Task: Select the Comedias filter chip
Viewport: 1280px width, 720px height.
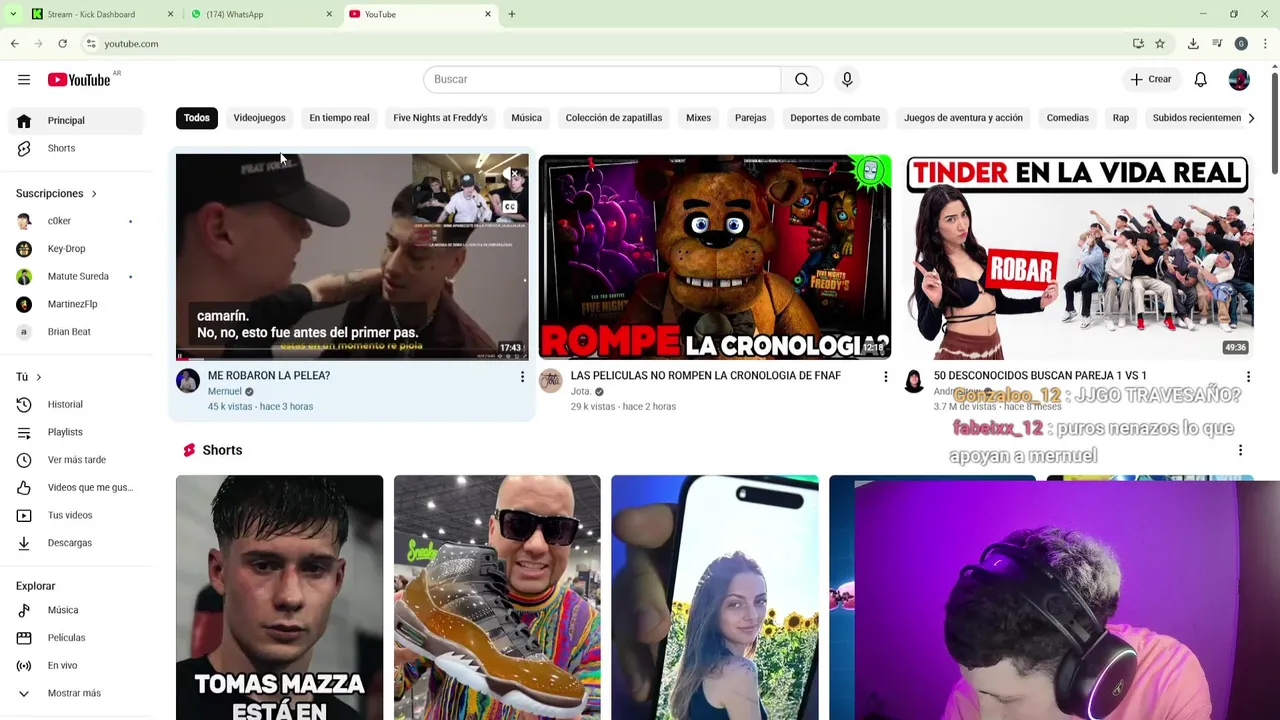Action: click(x=1067, y=118)
